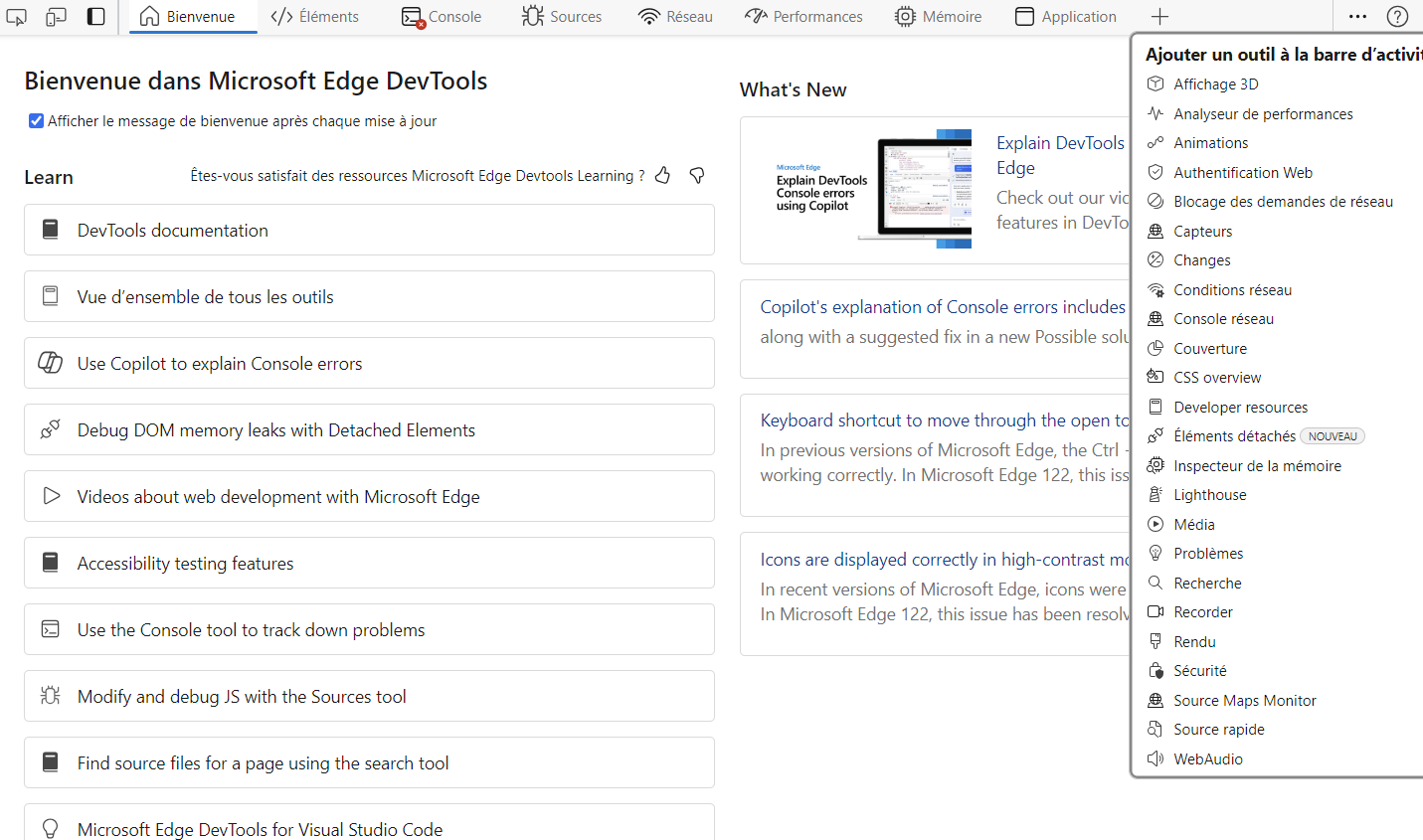Click the book icon beside DevTools documentation
This screenshot has height=840, width=1423.
tap(51, 230)
